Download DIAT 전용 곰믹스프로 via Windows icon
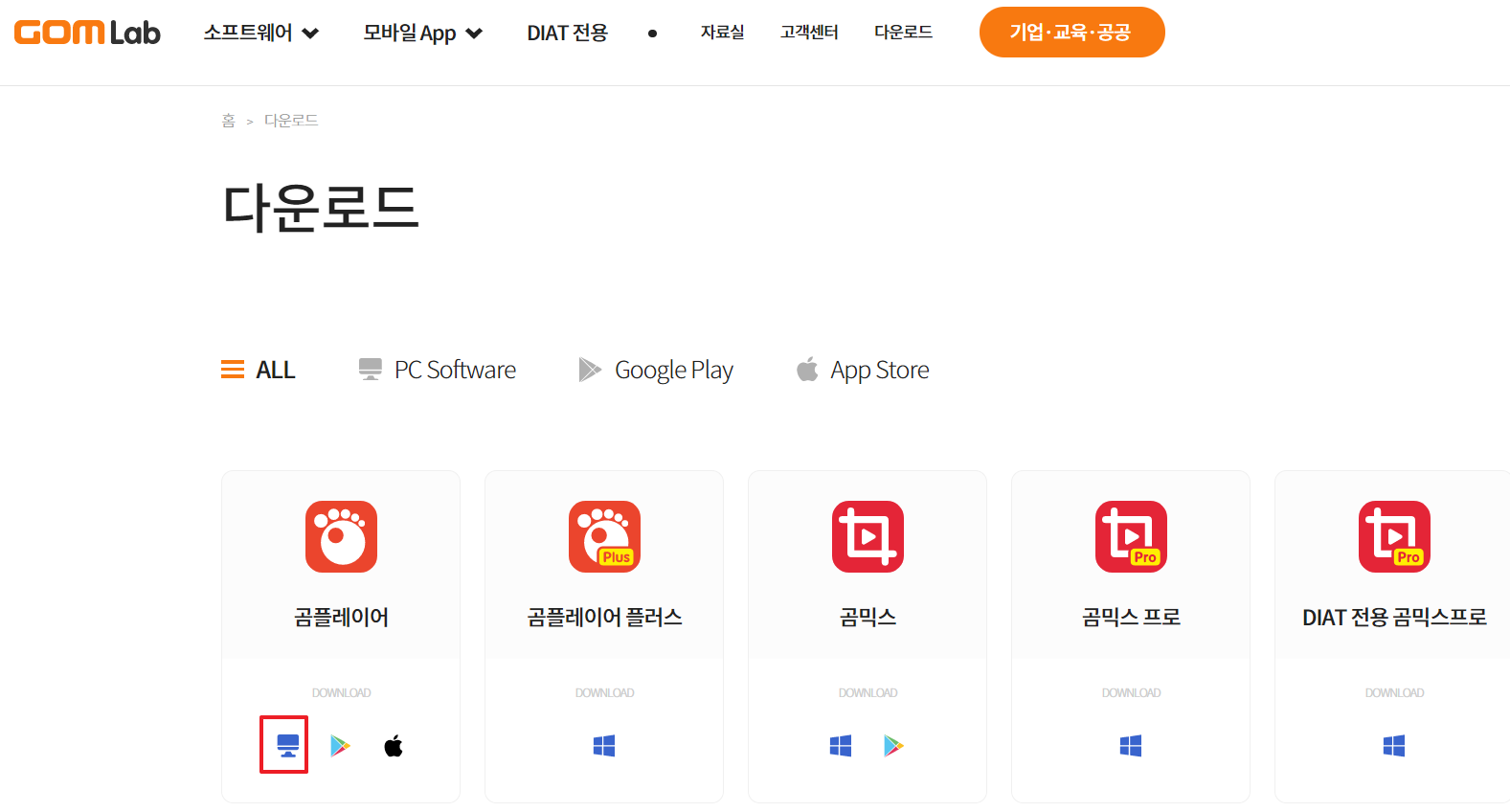The width and height of the screenshot is (1510, 812). click(1394, 745)
